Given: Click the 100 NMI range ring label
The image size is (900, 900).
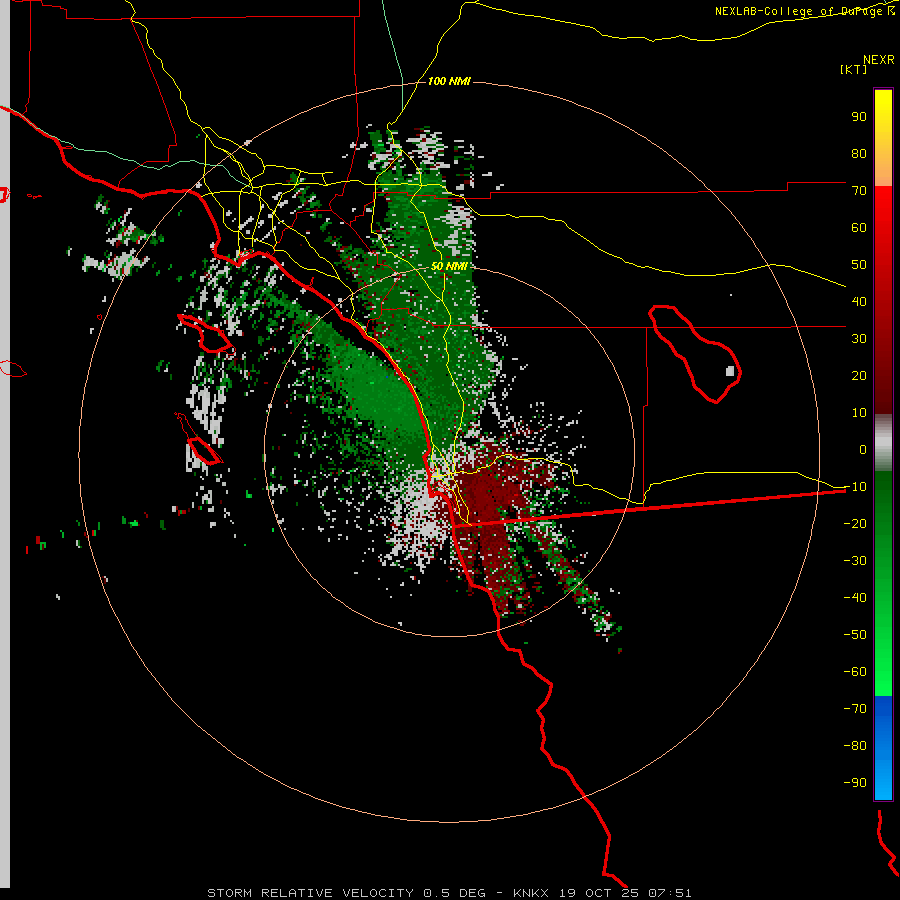Looking at the screenshot, I should coord(449,82).
